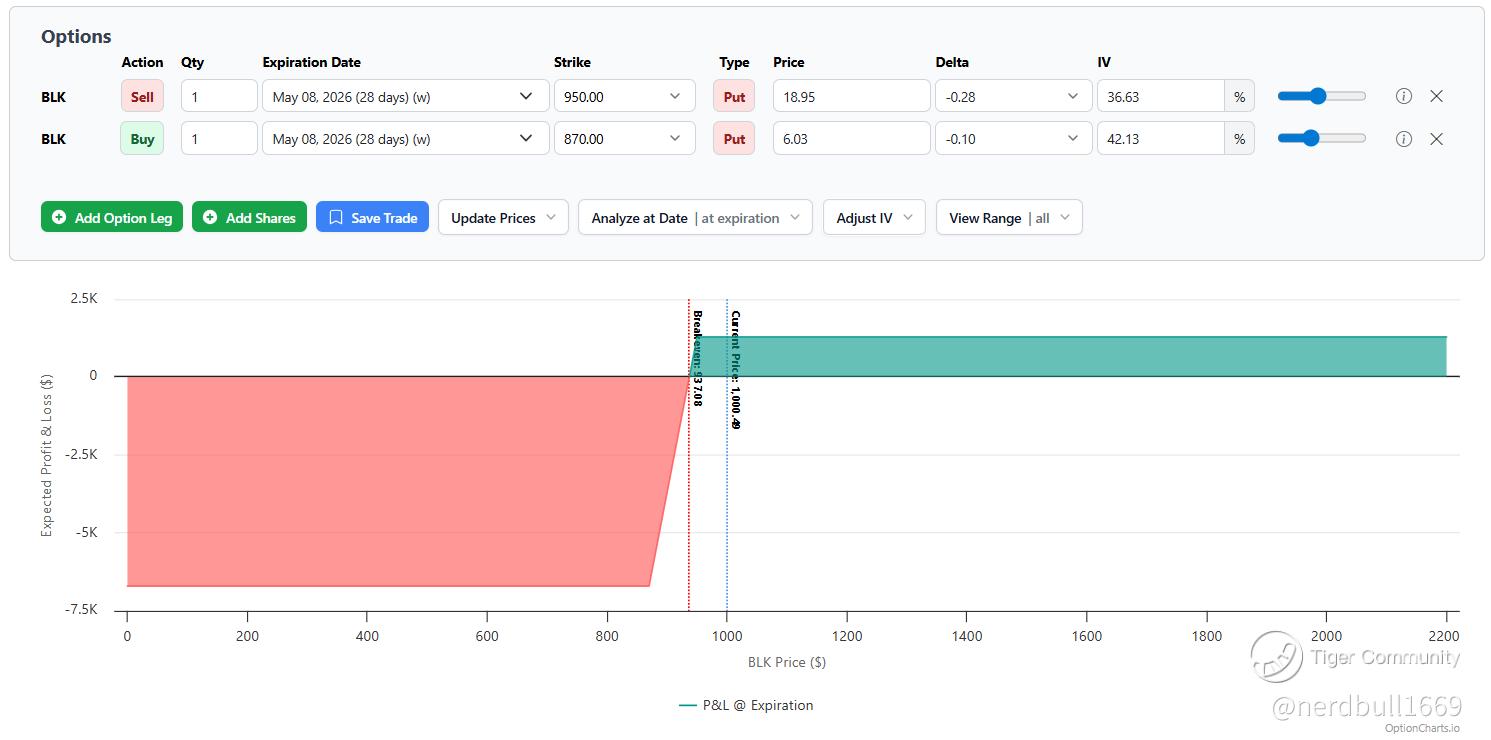Remove the 870.00 Buy Put leg
This screenshot has width=1491, height=740.
[1436, 139]
